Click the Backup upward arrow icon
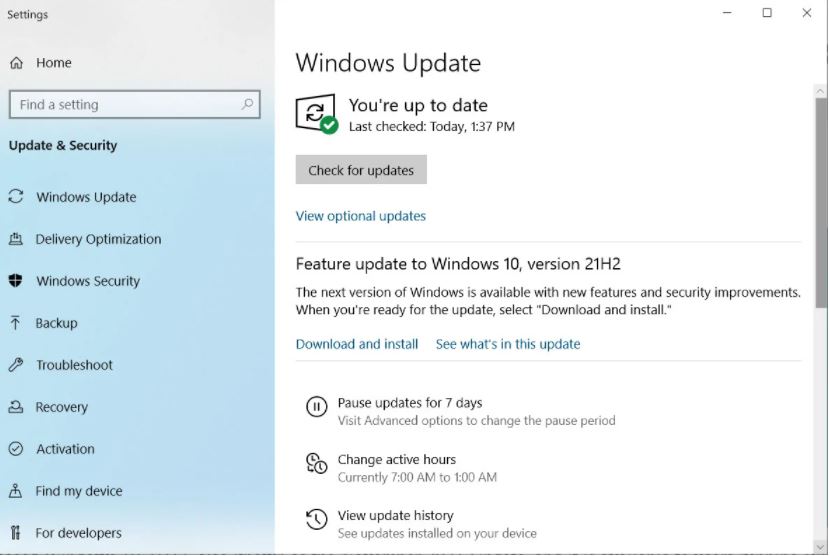 click(x=15, y=322)
